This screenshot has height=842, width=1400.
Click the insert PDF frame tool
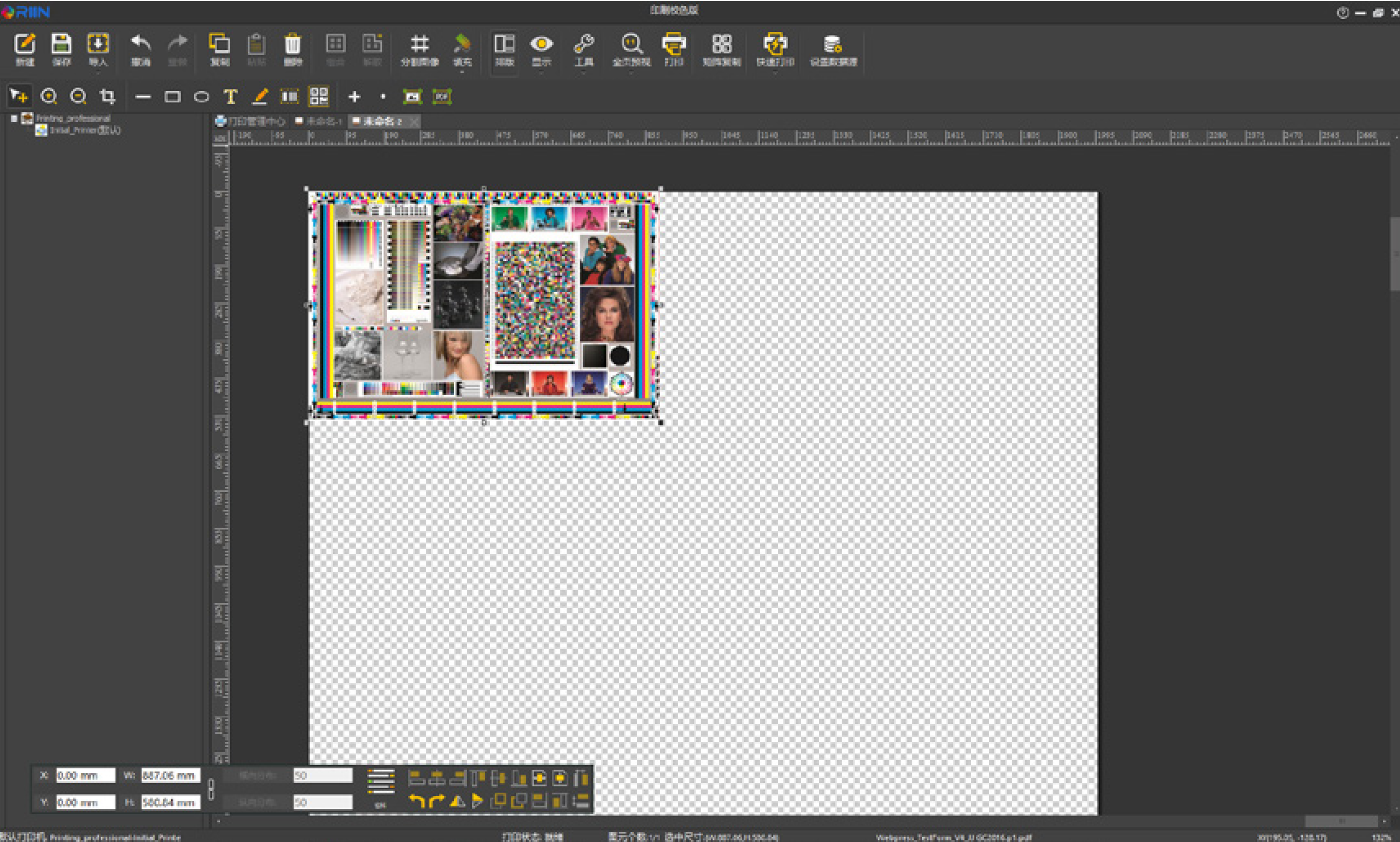coord(442,97)
